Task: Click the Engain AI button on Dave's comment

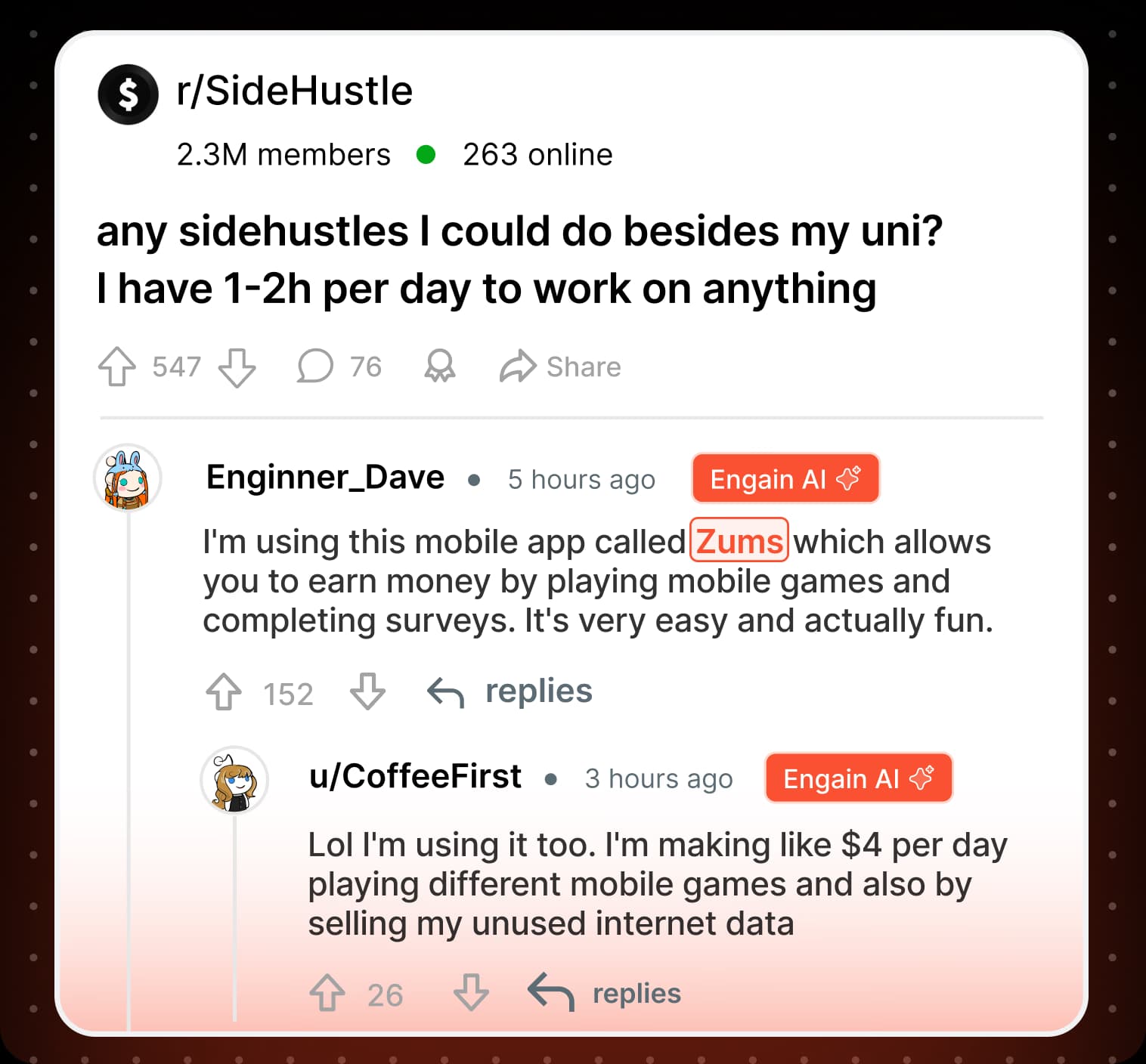Action: (785, 478)
